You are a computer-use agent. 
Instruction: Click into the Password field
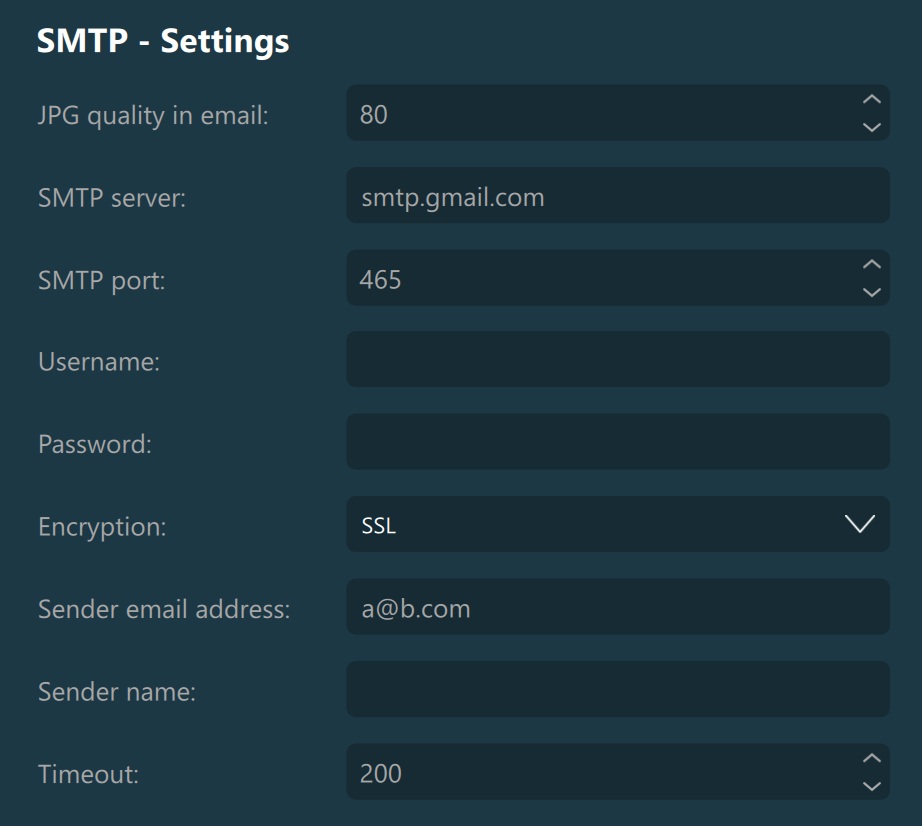click(x=617, y=442)
